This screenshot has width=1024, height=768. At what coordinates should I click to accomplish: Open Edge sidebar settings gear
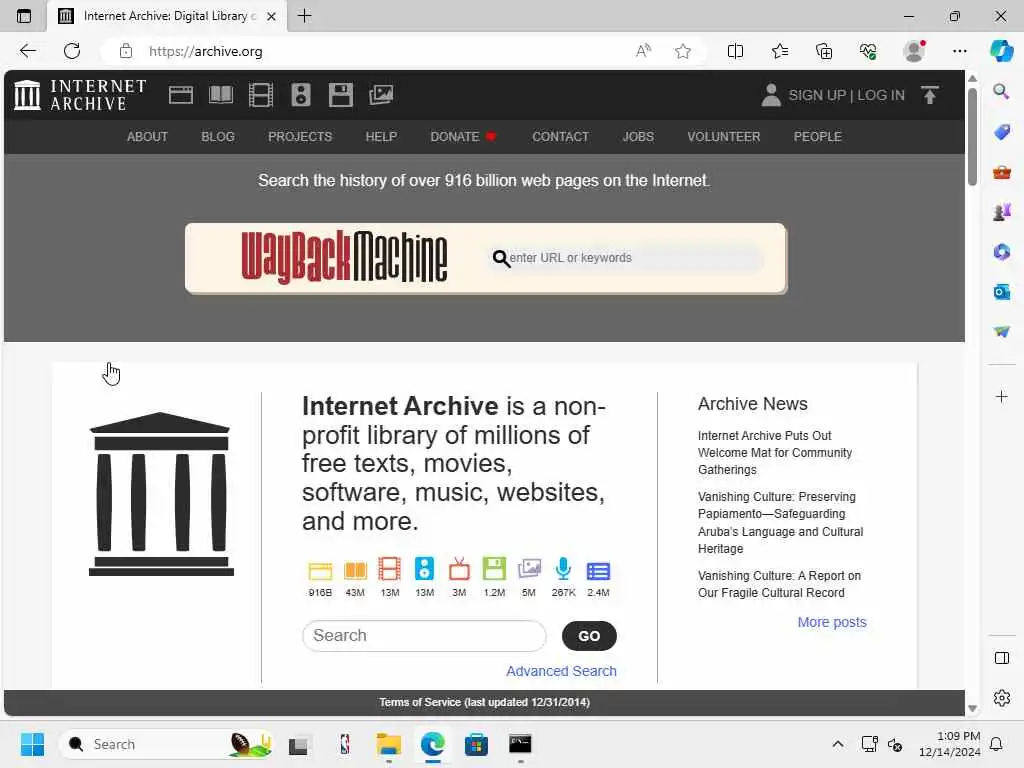tap(1001, 698)
